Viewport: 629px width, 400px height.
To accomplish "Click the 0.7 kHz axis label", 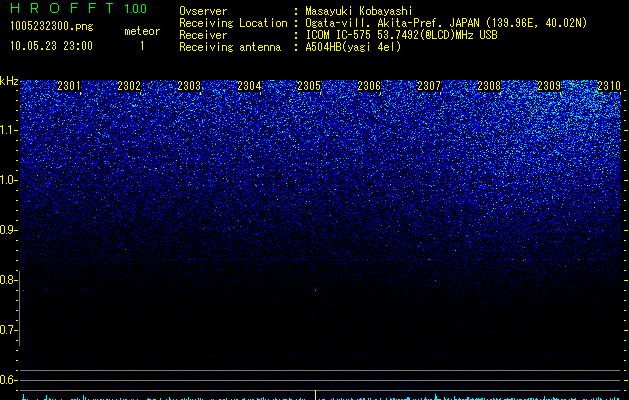I will tap(8, 330).
